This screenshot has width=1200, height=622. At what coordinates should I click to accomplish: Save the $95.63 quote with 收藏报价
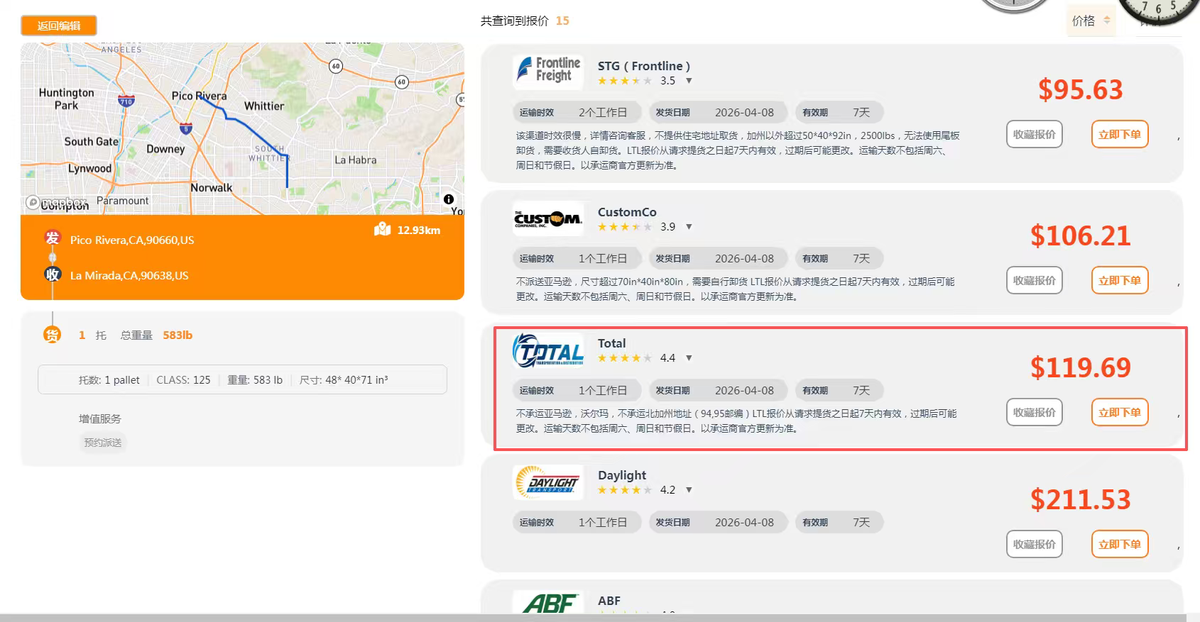click(1034, 134)
